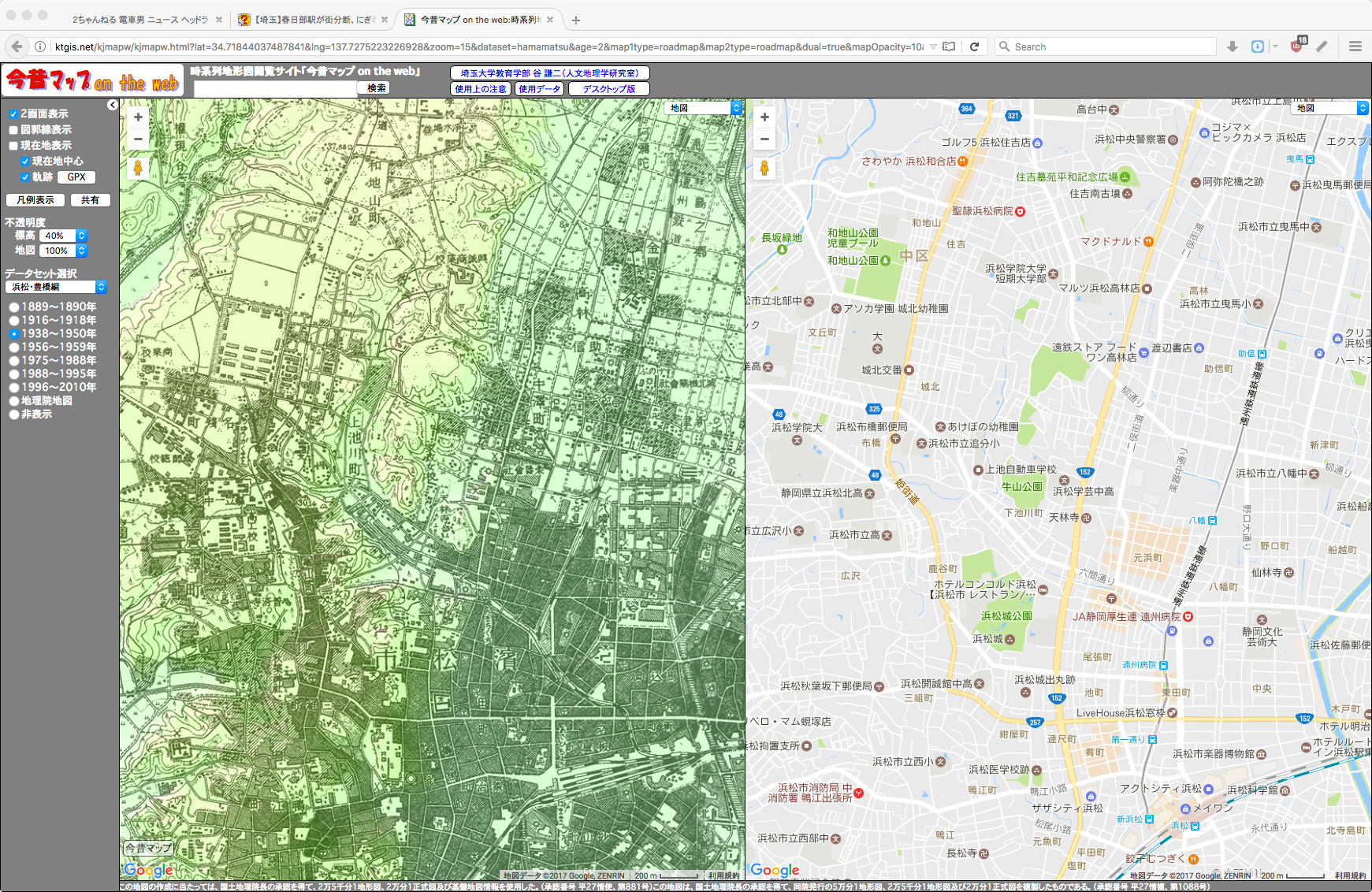The width and height of the screenshot is (1372, 892).
Task: Select the 1916~1918年 map period
Action: 14,321
